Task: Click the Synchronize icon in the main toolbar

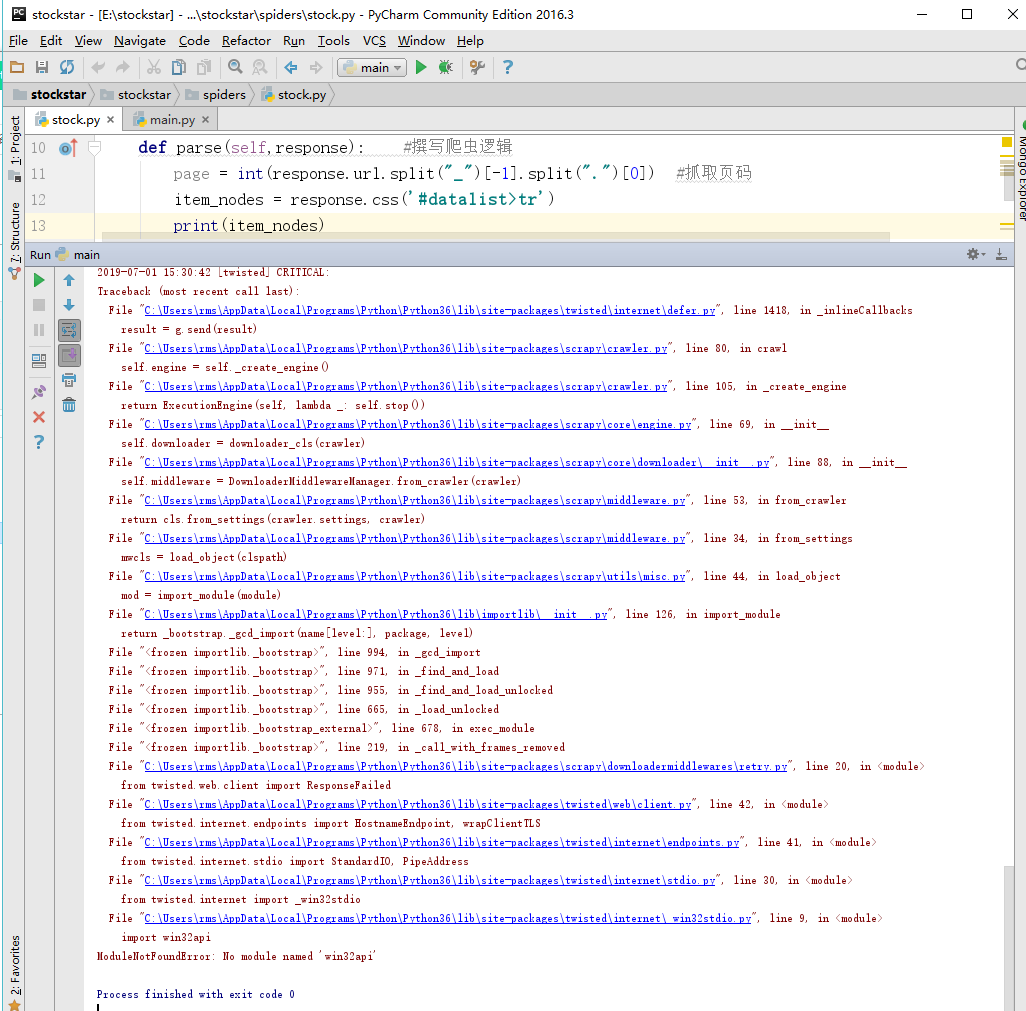Action: (x=67, y=67)
